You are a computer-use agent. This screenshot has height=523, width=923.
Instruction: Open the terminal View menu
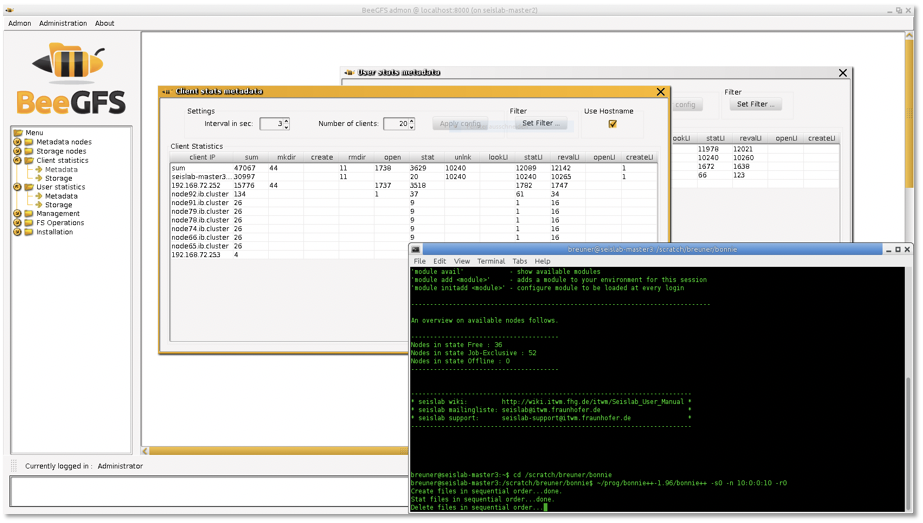pos(462,261)
